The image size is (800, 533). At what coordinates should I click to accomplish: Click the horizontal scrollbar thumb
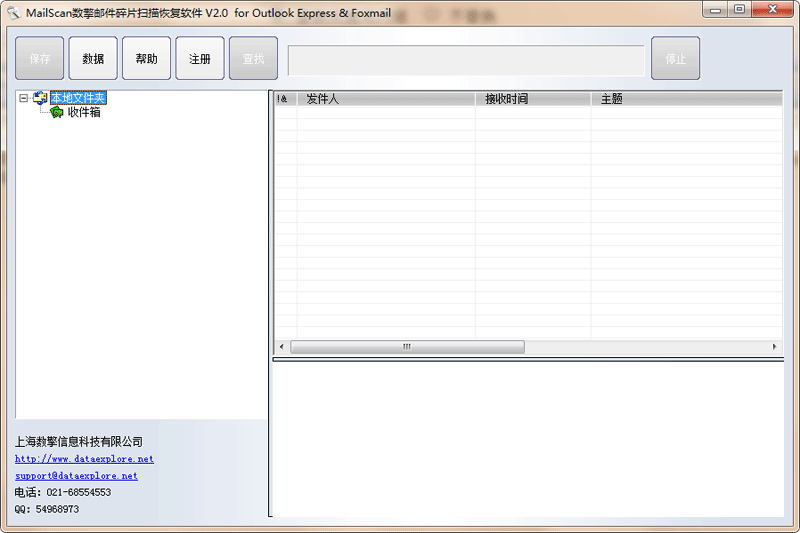407,347
